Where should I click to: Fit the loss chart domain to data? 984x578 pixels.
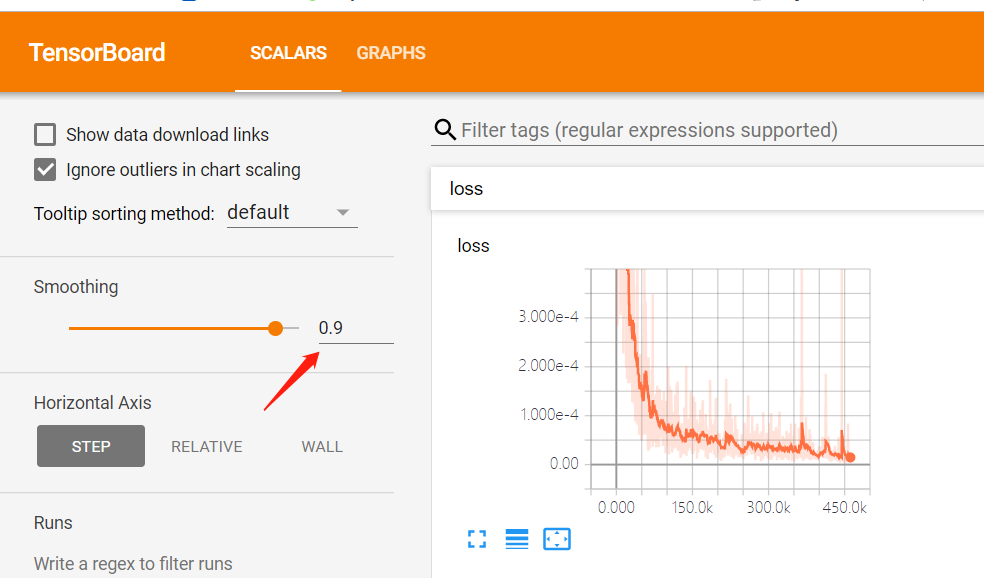pos(557,539)
